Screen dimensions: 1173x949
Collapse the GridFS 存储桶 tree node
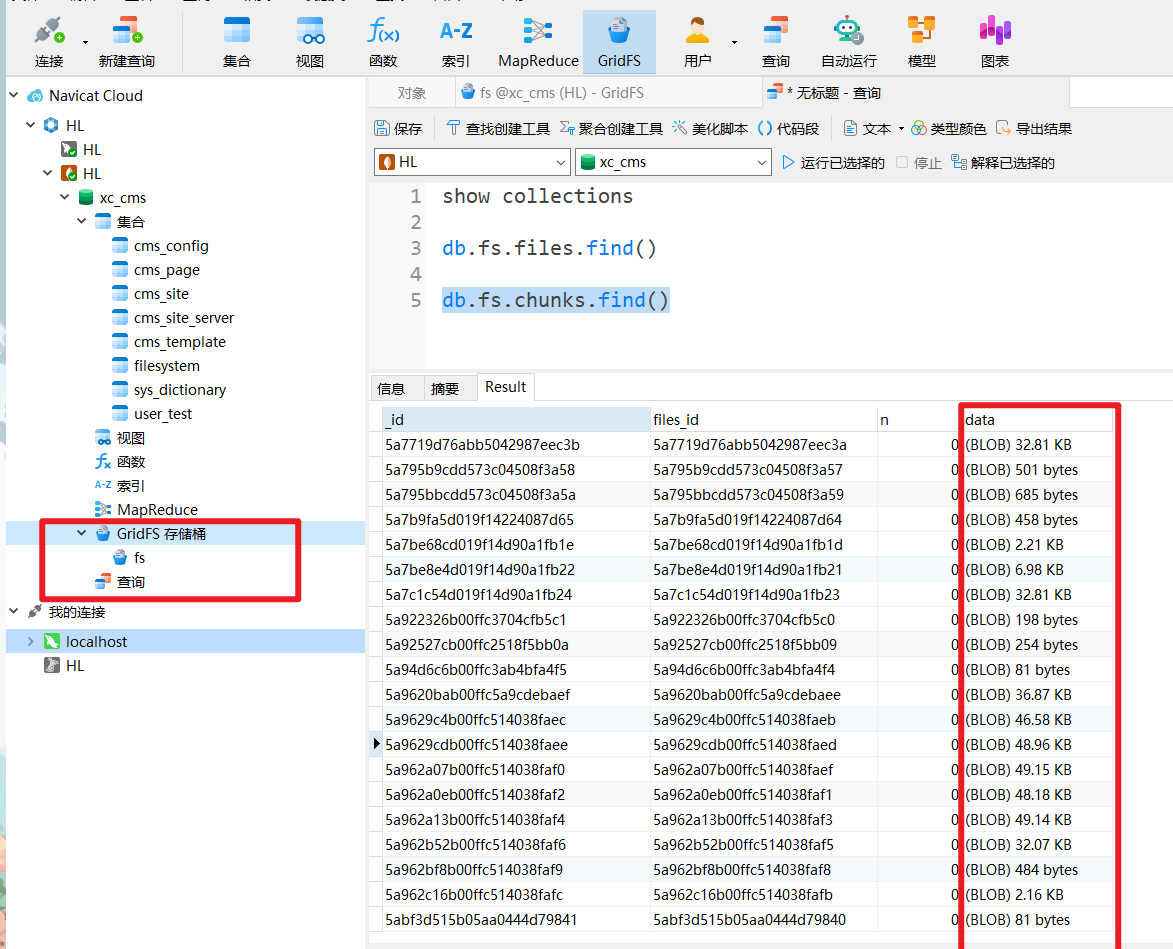pyautogui.click(x=82, y=534)
